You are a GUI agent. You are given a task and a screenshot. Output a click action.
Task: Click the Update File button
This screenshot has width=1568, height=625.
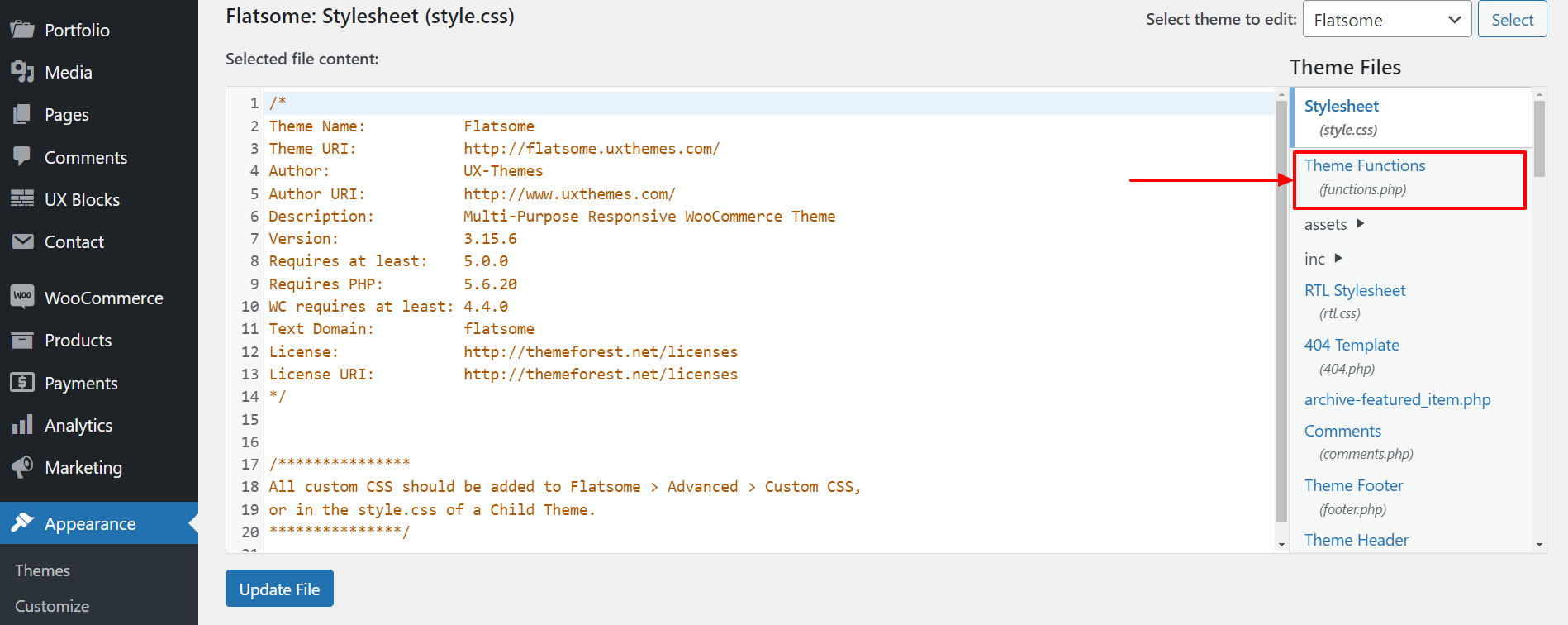tap(279, 589)
